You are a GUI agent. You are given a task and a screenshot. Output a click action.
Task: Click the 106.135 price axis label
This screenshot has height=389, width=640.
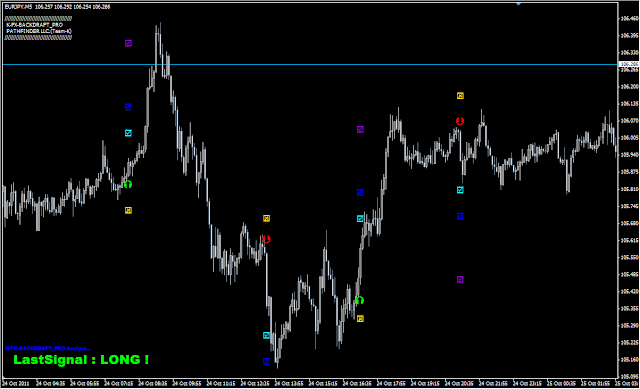pos(629,104)
